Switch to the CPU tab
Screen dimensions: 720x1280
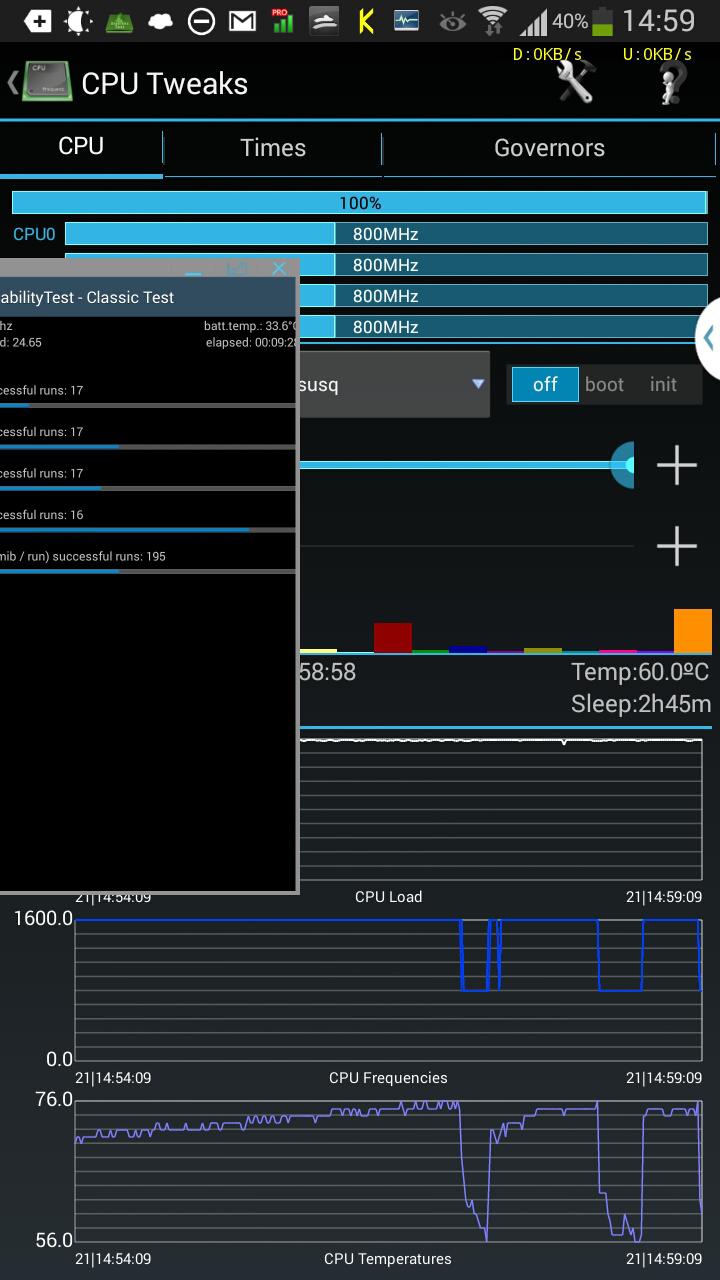(x=81, y=146)
